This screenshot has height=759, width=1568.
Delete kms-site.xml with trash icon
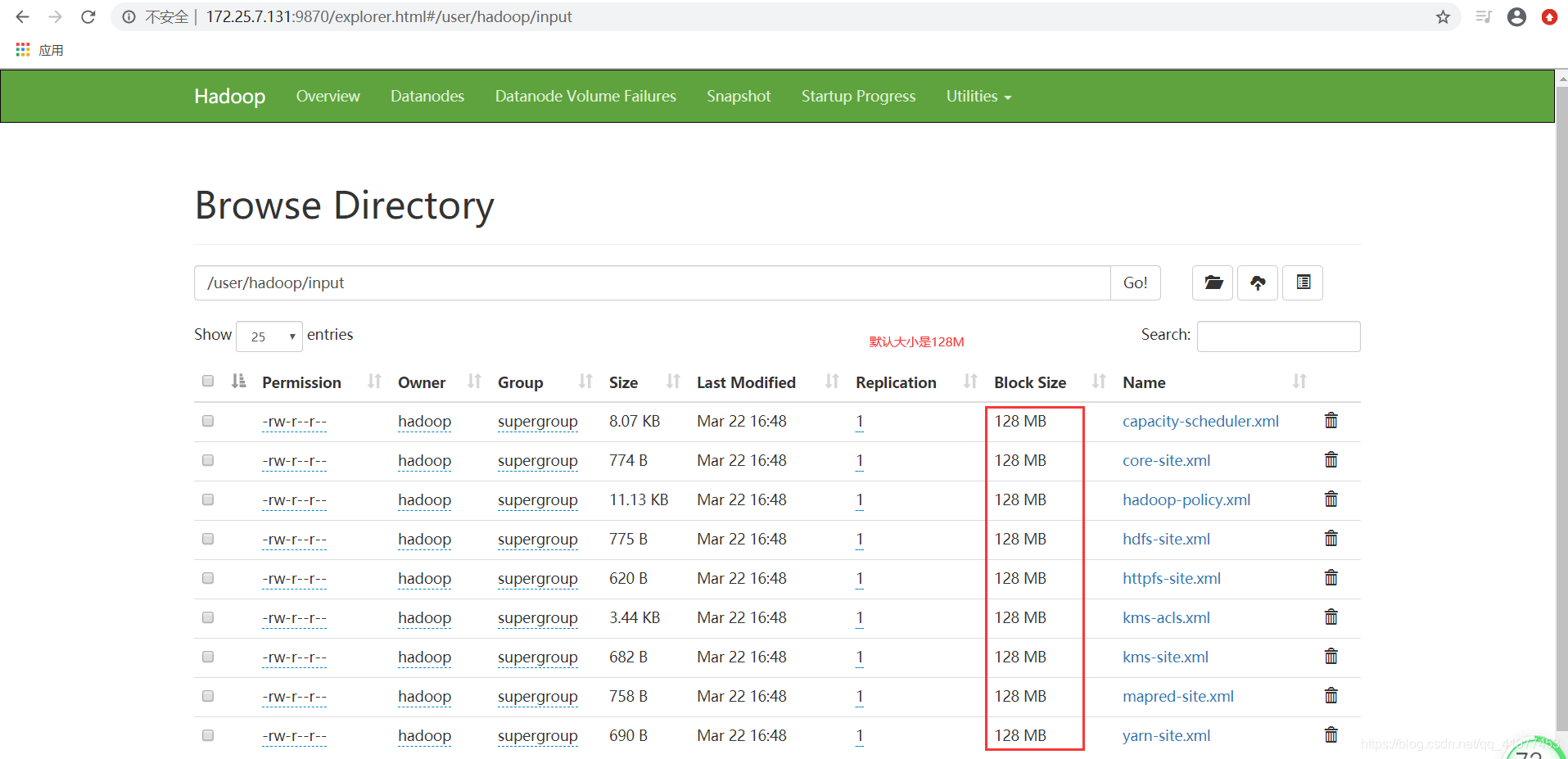pyautogui.click(x=1331, y=656)
